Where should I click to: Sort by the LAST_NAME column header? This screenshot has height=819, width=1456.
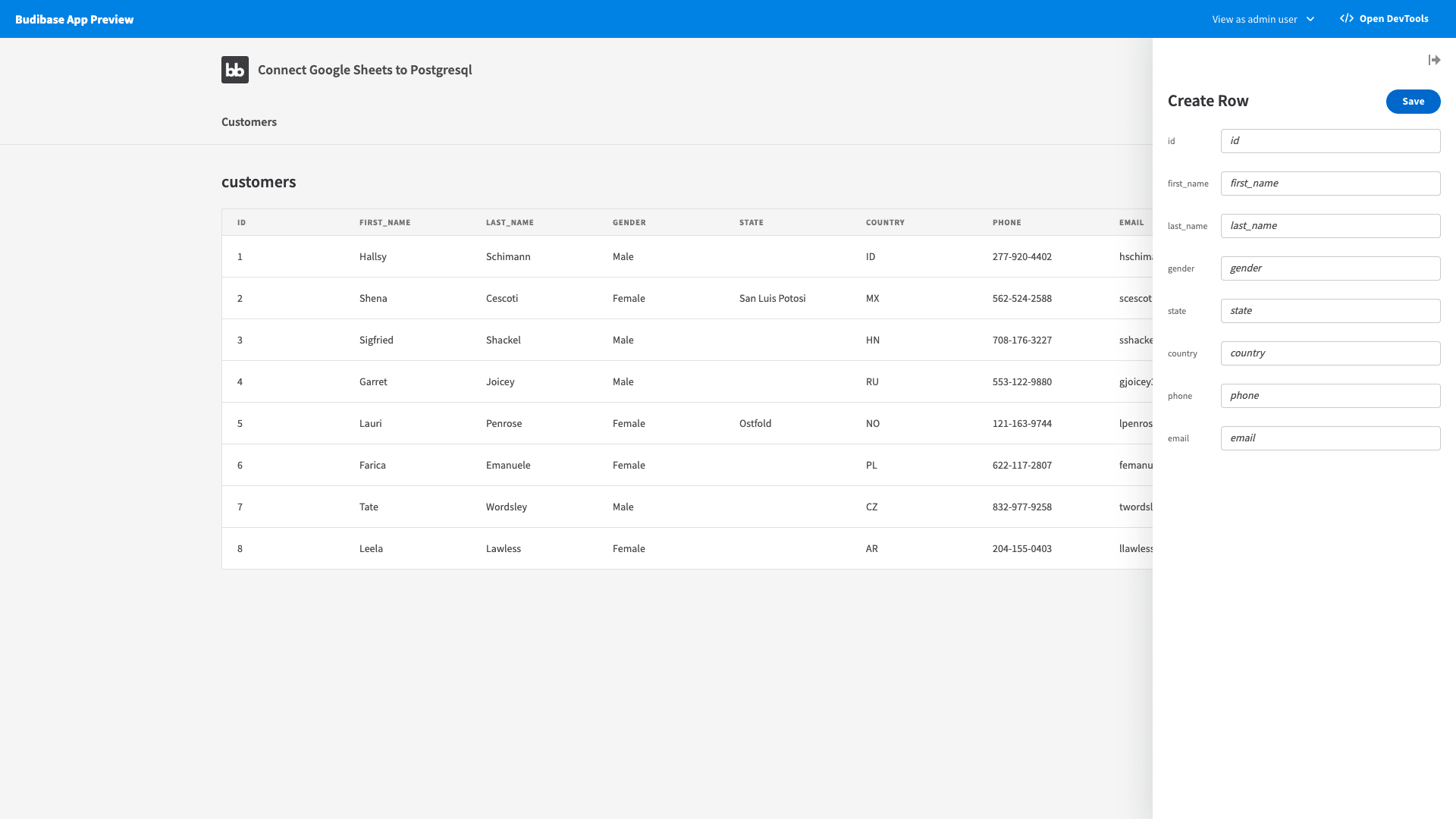coord(510,223)
